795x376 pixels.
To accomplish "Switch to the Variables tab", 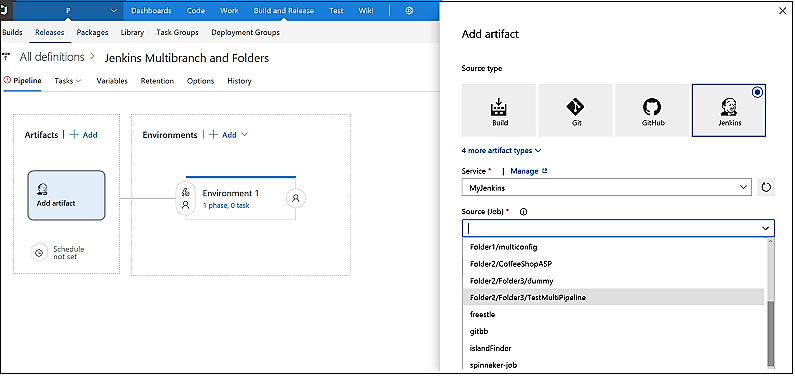I will tap(112, 81).
